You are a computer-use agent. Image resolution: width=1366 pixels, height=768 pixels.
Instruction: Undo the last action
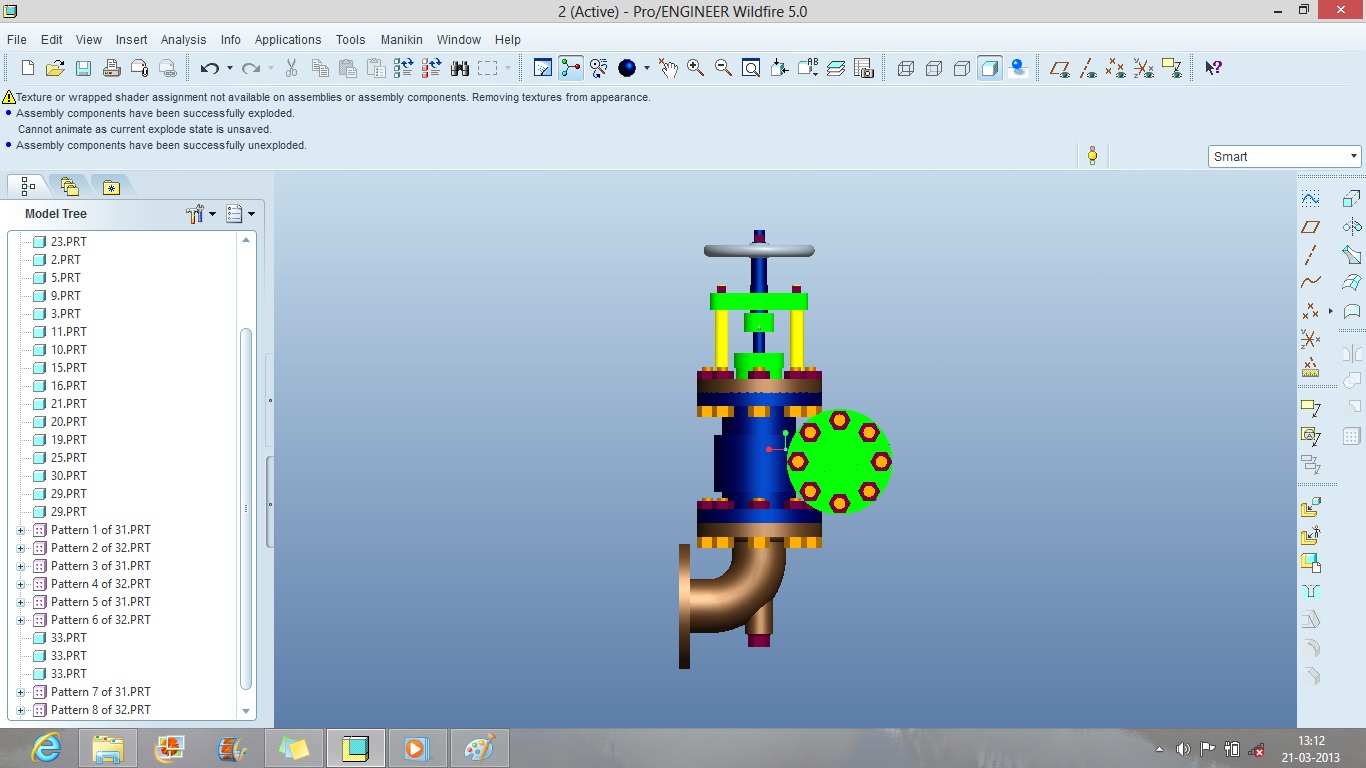click(209, 68)
